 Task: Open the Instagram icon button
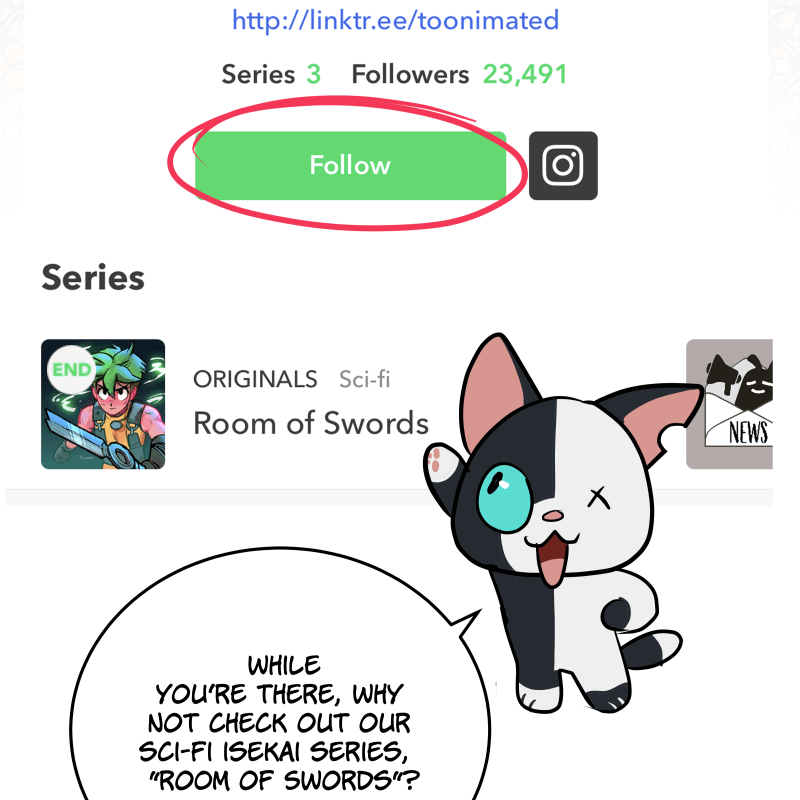[x=563, y=165]
